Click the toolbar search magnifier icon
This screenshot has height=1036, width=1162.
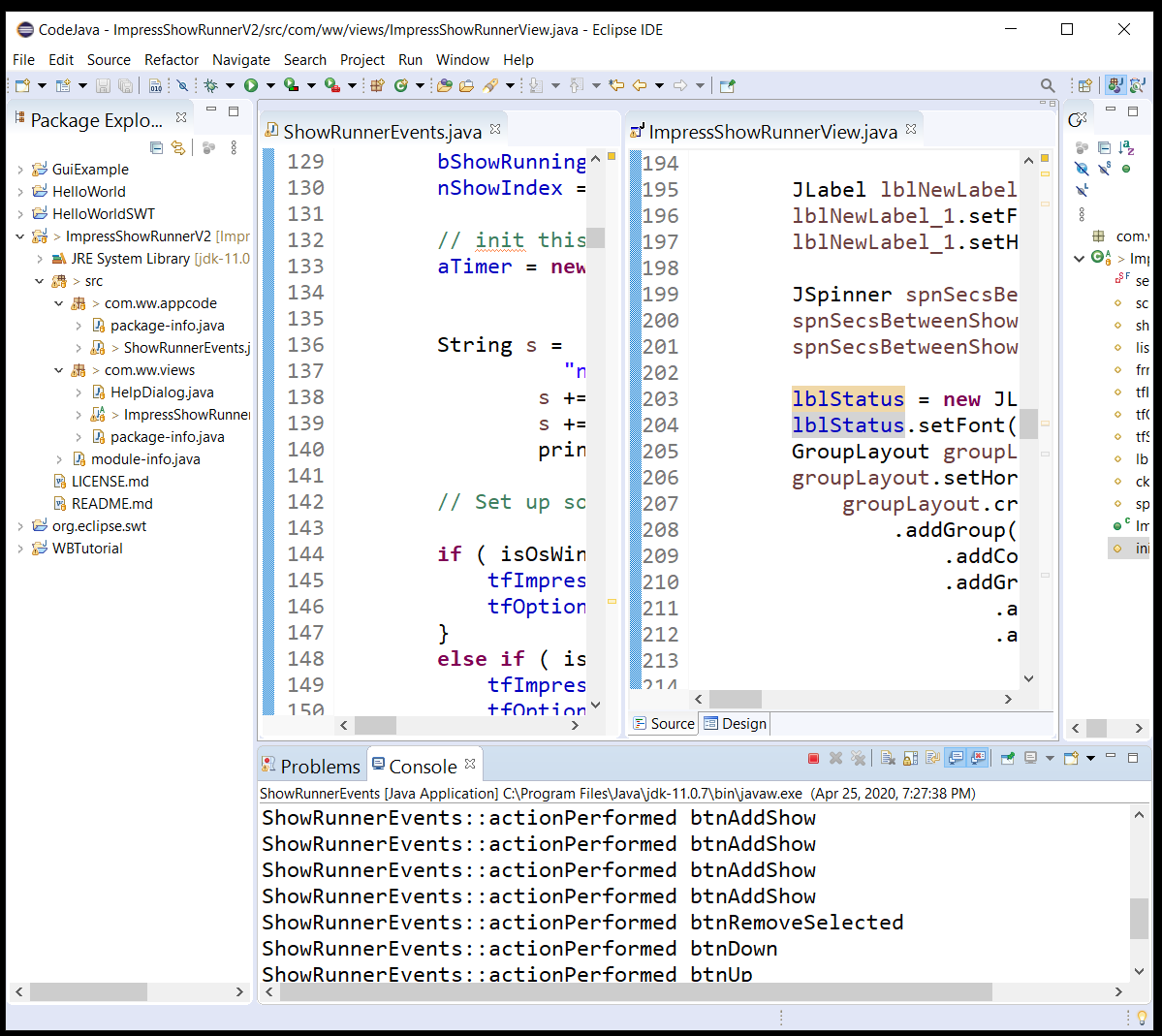1047,85
